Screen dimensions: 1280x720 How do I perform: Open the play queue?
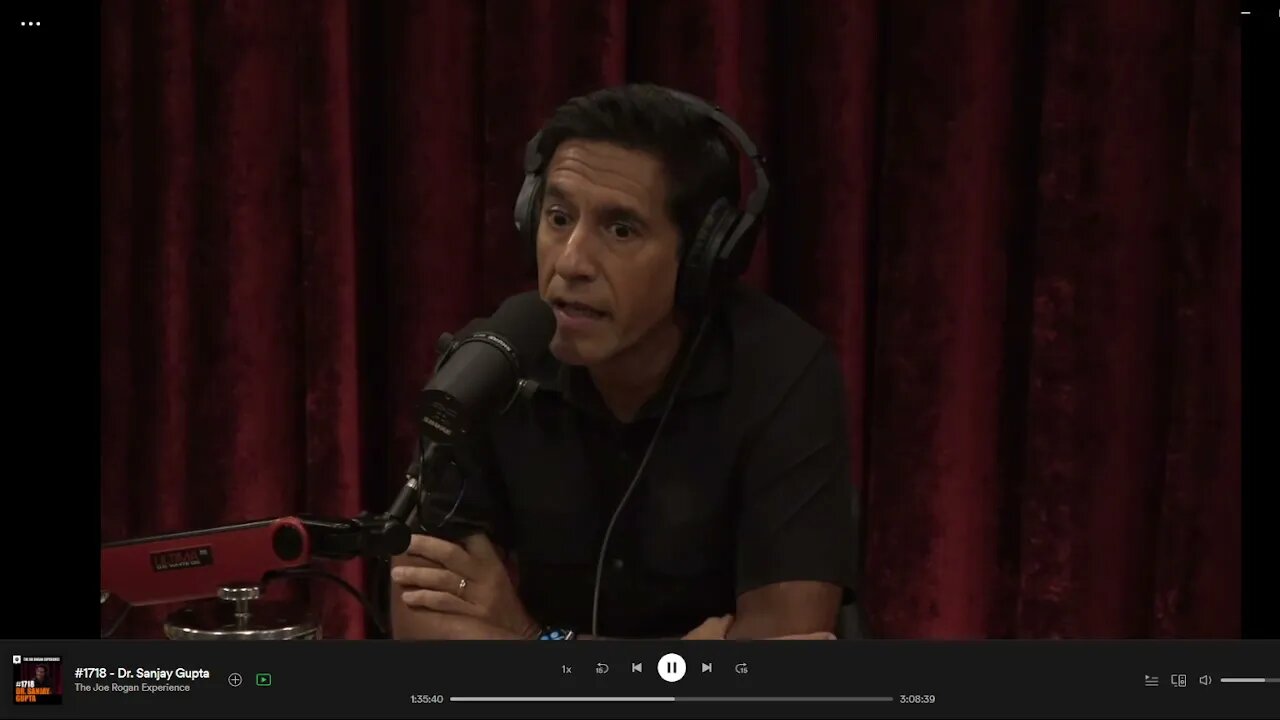click(x=1151, y=680)
